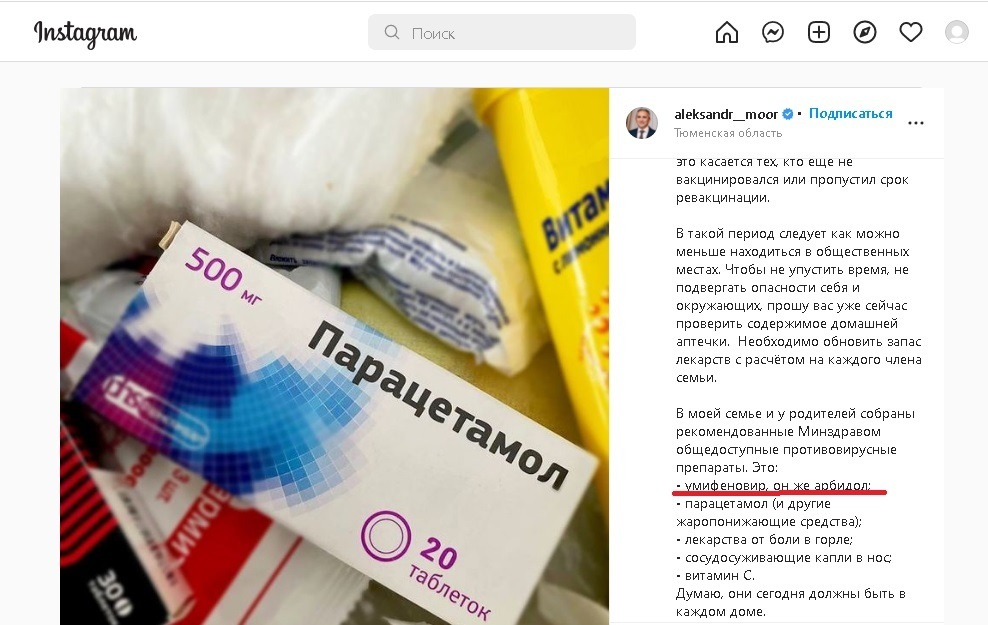Click caption paragraph starting with В такой период
Screen dimensions: 988x625
coord(798,306)
